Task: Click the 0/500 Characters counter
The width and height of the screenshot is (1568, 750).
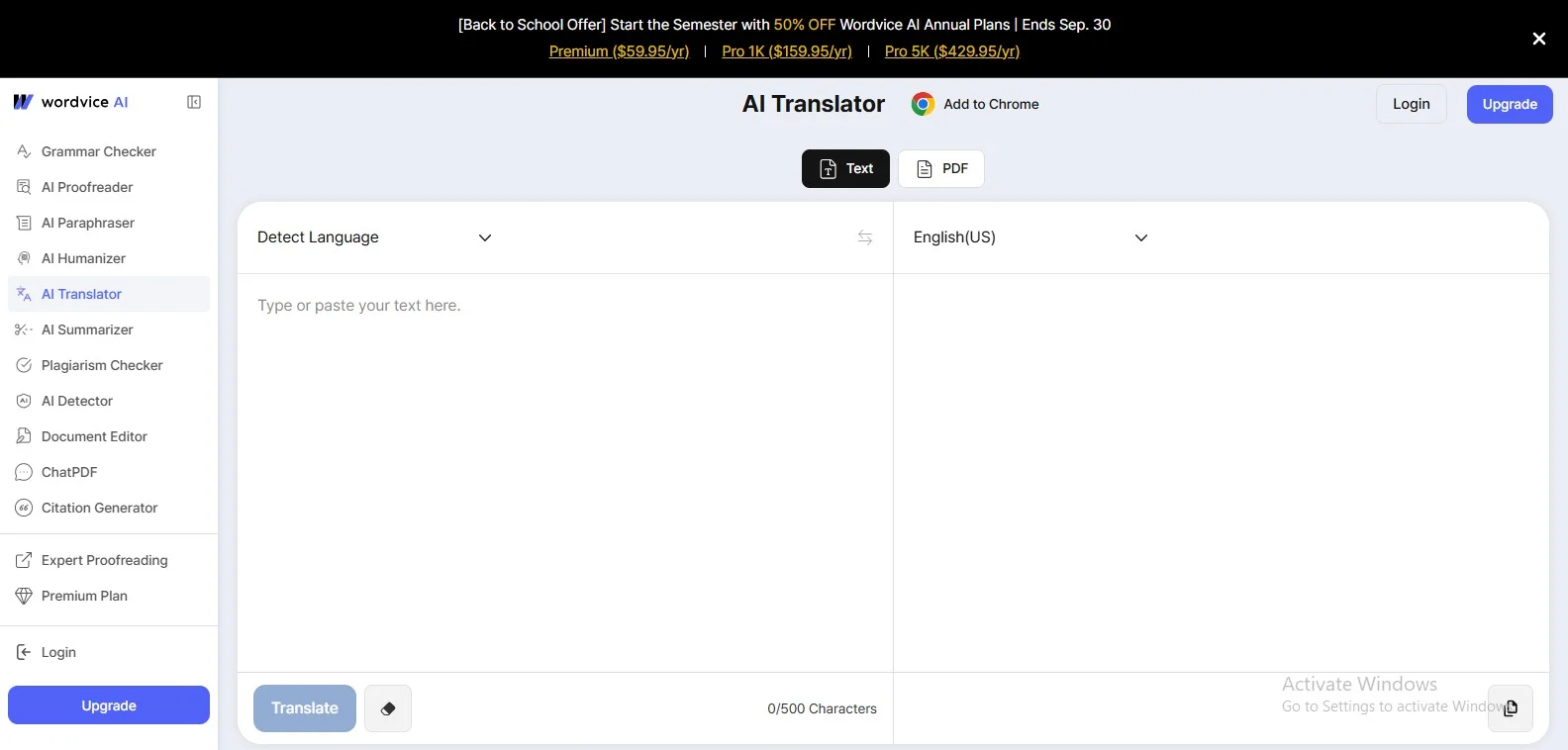Action: [823, 708]
